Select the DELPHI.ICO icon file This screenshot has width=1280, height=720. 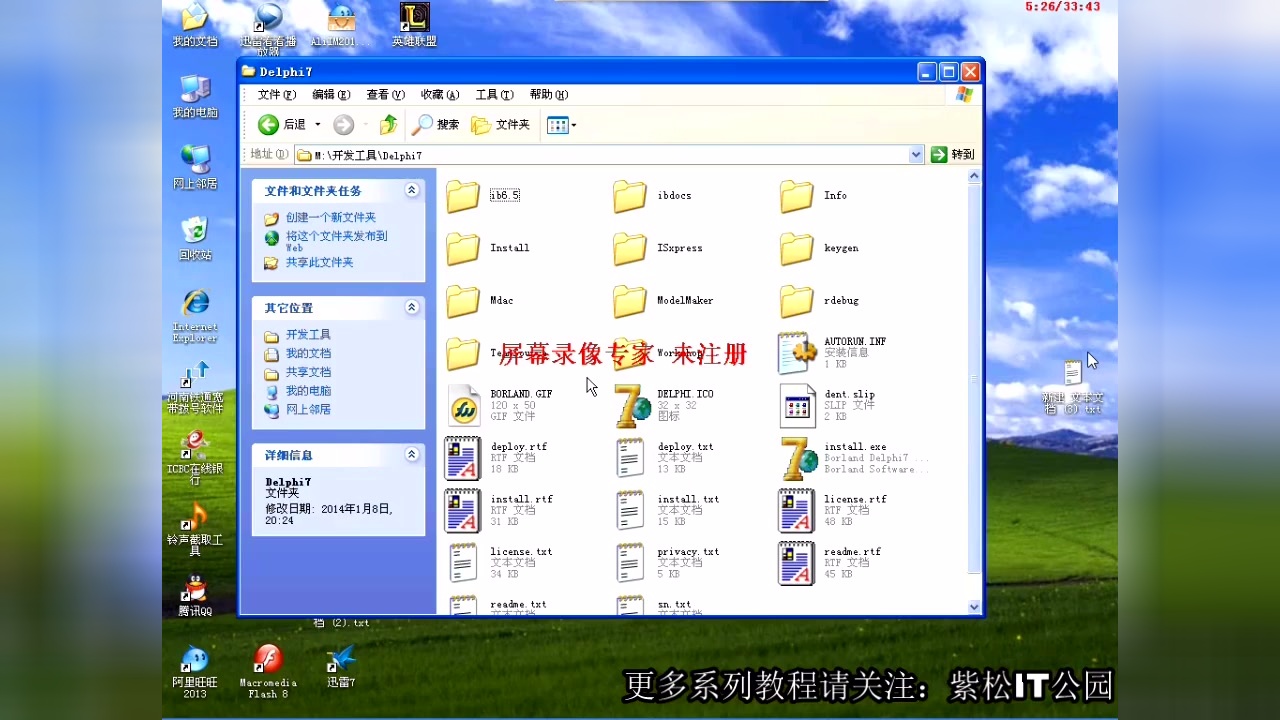point(631,405)
